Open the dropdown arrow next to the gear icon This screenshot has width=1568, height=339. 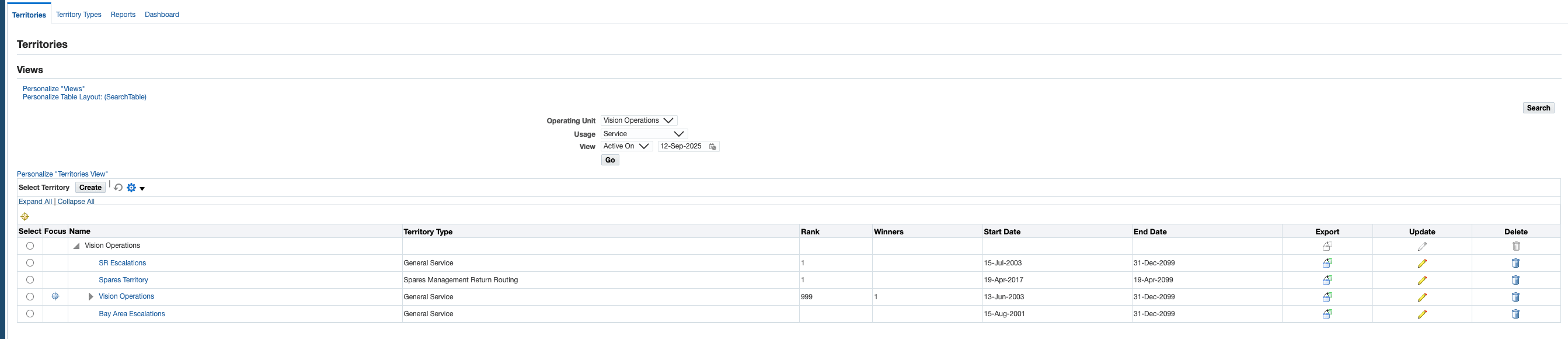142,189
